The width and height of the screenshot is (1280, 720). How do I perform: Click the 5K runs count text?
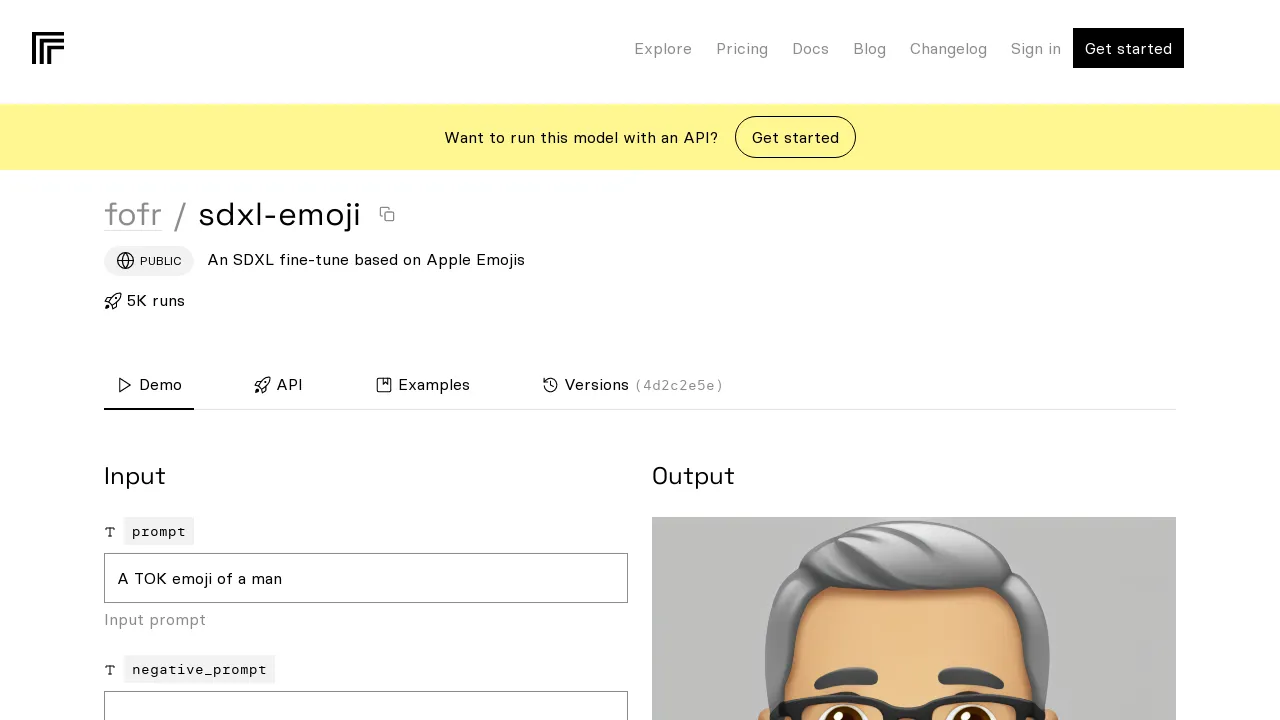click(x=156, y=301)
